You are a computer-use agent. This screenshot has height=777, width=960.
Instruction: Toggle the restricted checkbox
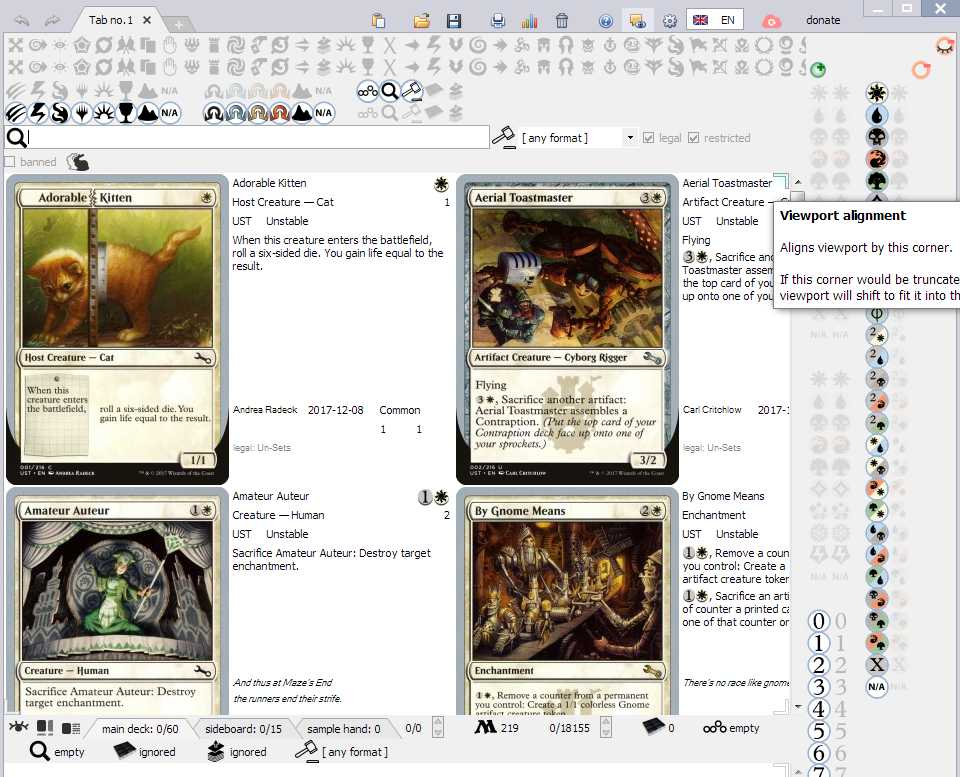694,138
